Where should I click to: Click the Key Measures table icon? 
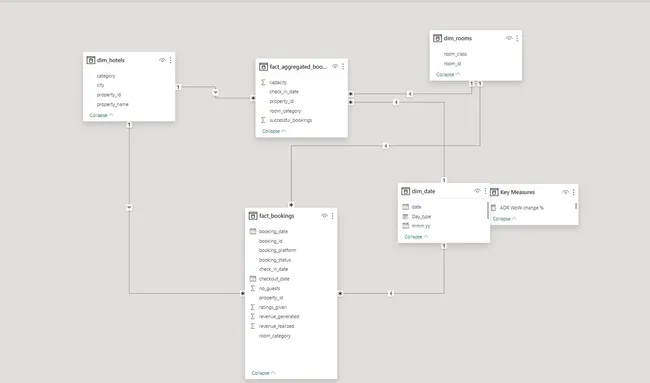[x=494, y=192]
